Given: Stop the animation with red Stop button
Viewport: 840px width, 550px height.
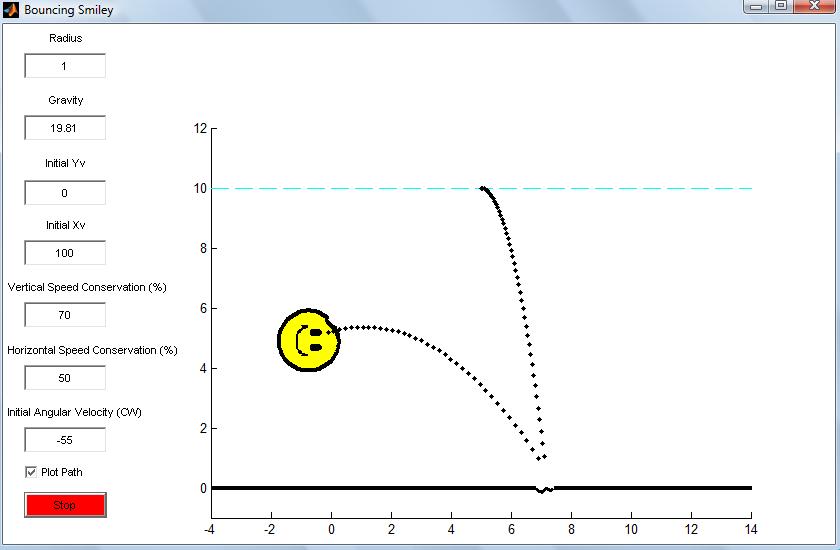Looking at the screenshot, I should point(65,505).
